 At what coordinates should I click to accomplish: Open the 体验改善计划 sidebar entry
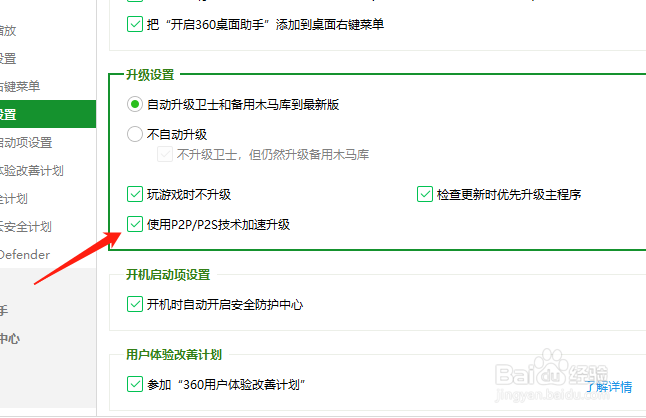click(x=32, y=171)
